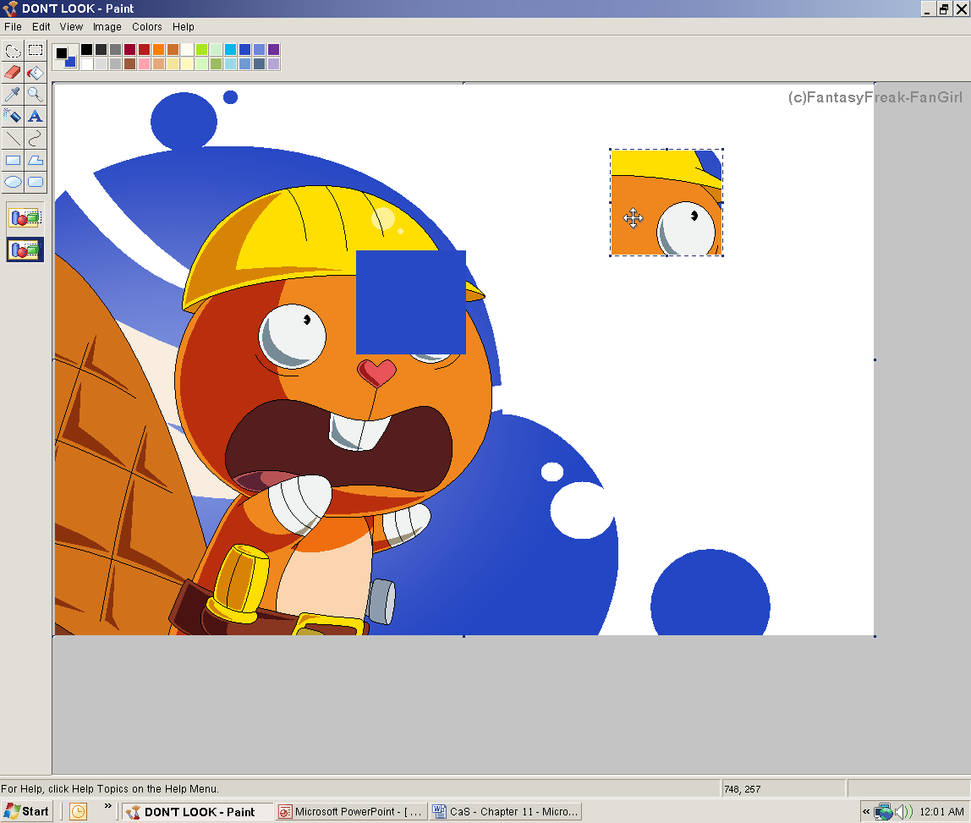
Task: Activate the Pick Color eyedropper tool
Action: (13, 94)
